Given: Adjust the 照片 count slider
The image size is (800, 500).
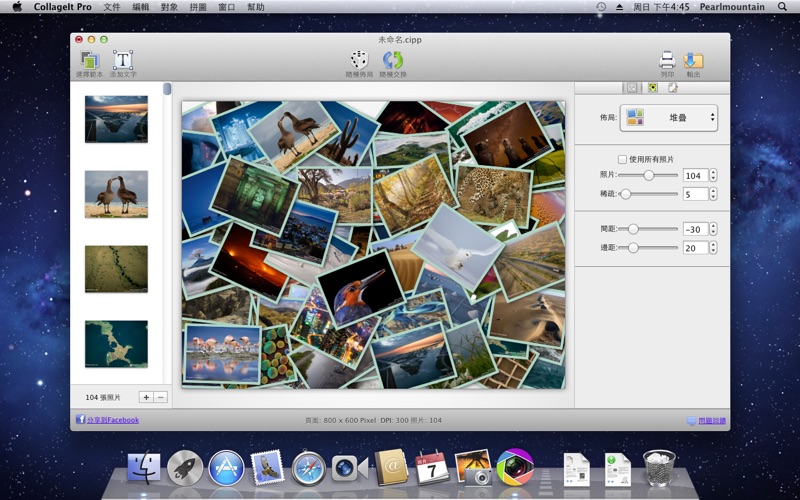Looking at the screenshot, I should (648, 176).
